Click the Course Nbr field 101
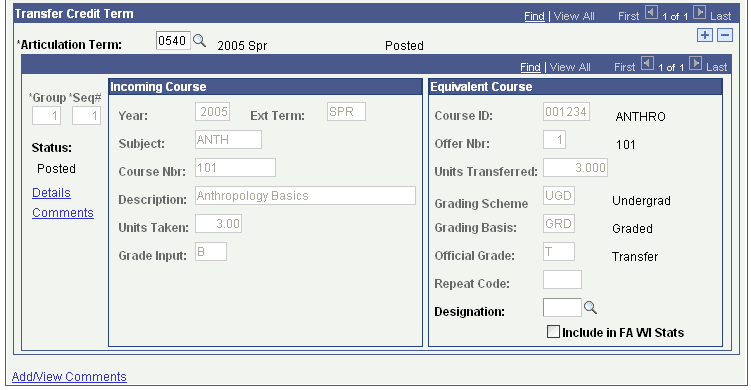751x390 pixels. [x=235, y=168]
